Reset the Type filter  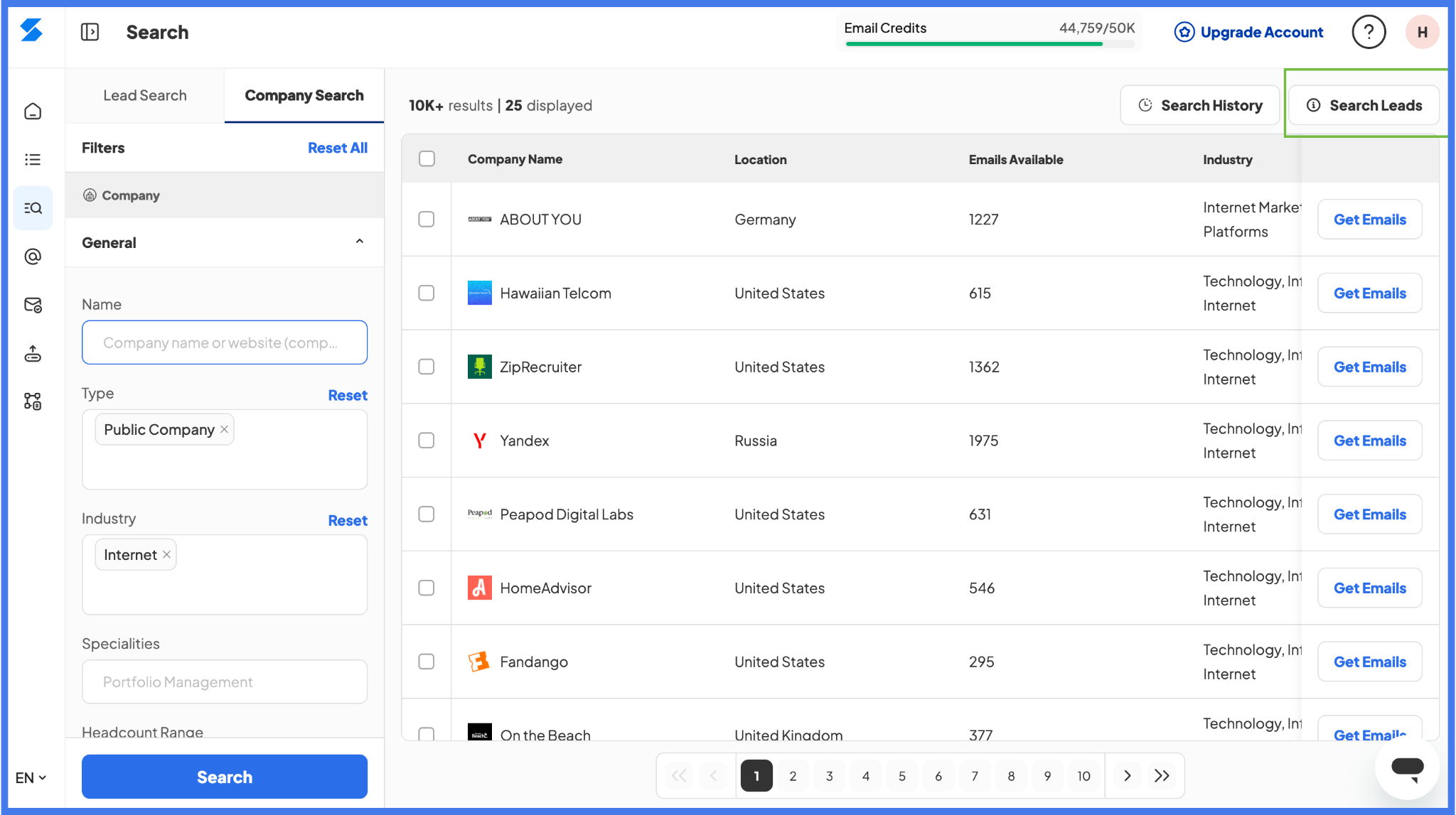point(348,395)
